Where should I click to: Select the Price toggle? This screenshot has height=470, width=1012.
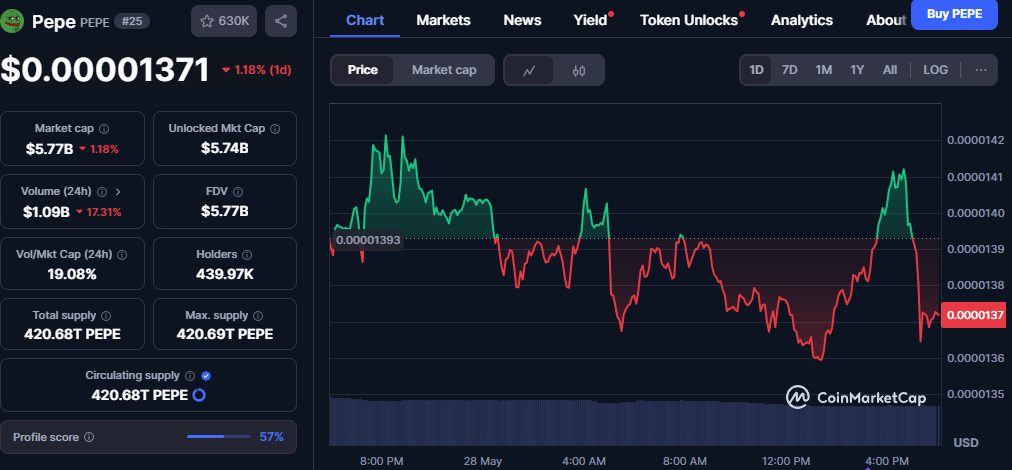[363, 70]
